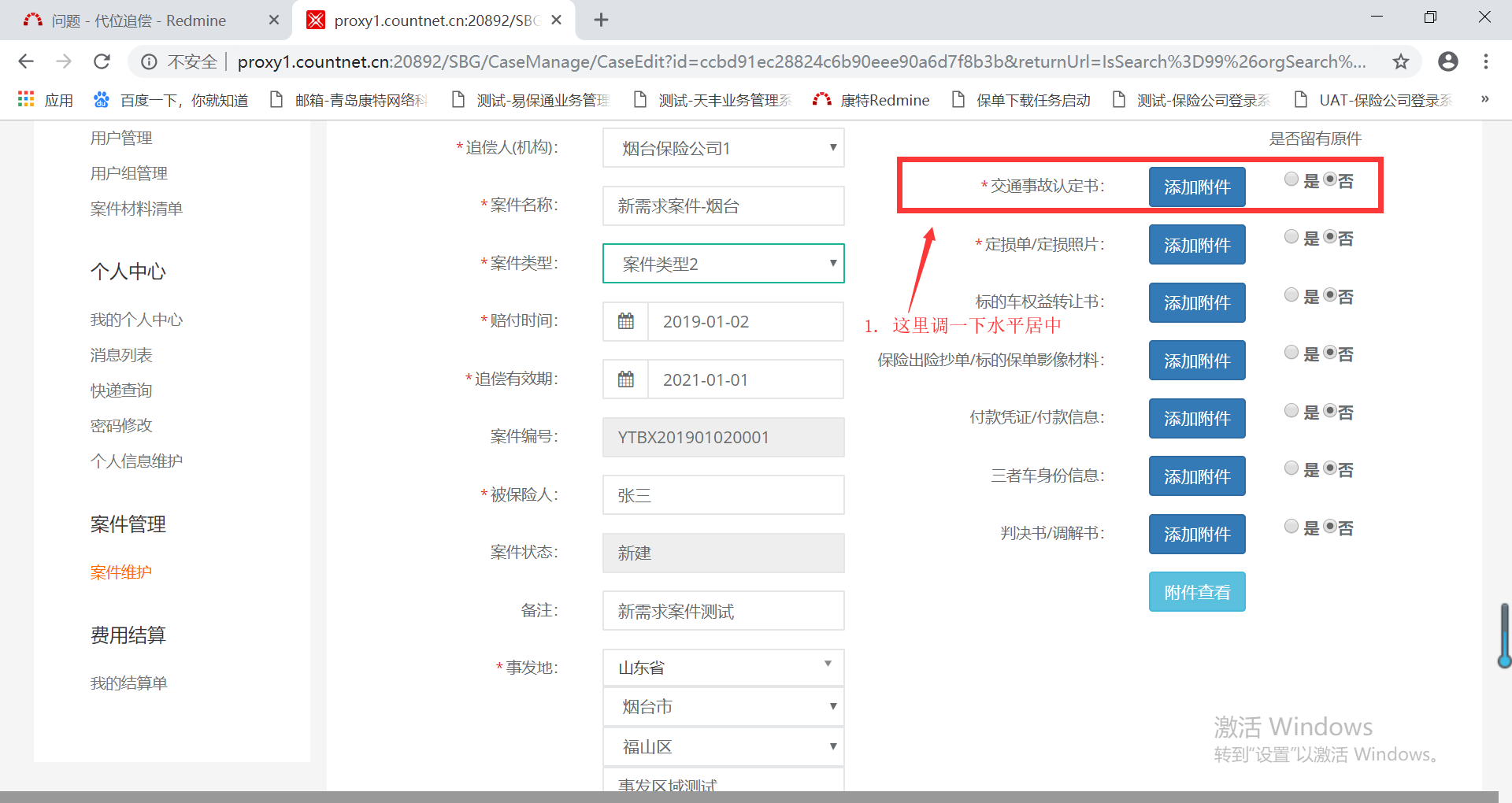1512x803 pixels.
Task: Open 用户组管理 in the sidebar
Action: pyautogui.click(x=129, y=173)
